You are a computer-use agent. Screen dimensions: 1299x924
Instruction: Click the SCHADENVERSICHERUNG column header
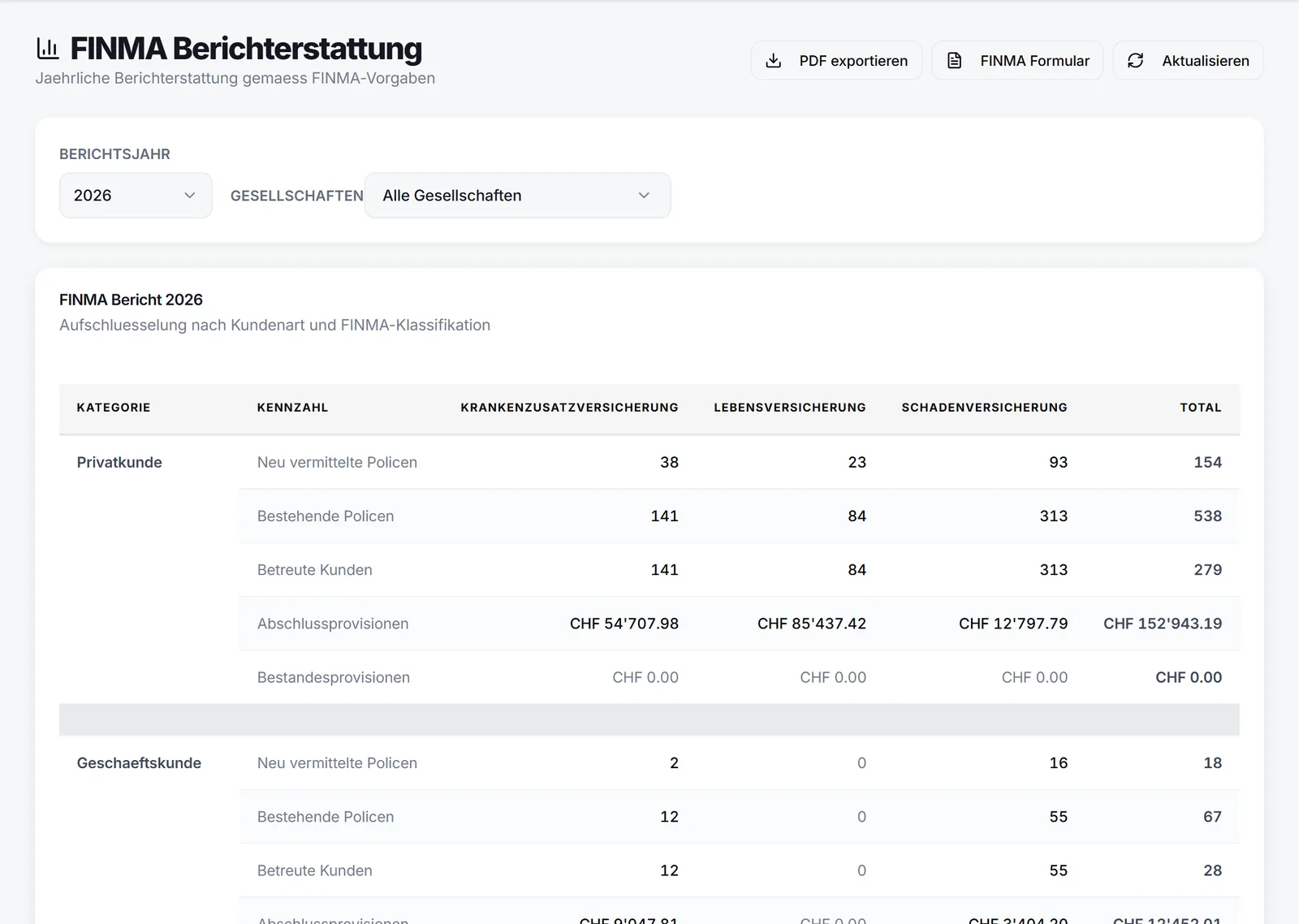(x=984, y=408)
